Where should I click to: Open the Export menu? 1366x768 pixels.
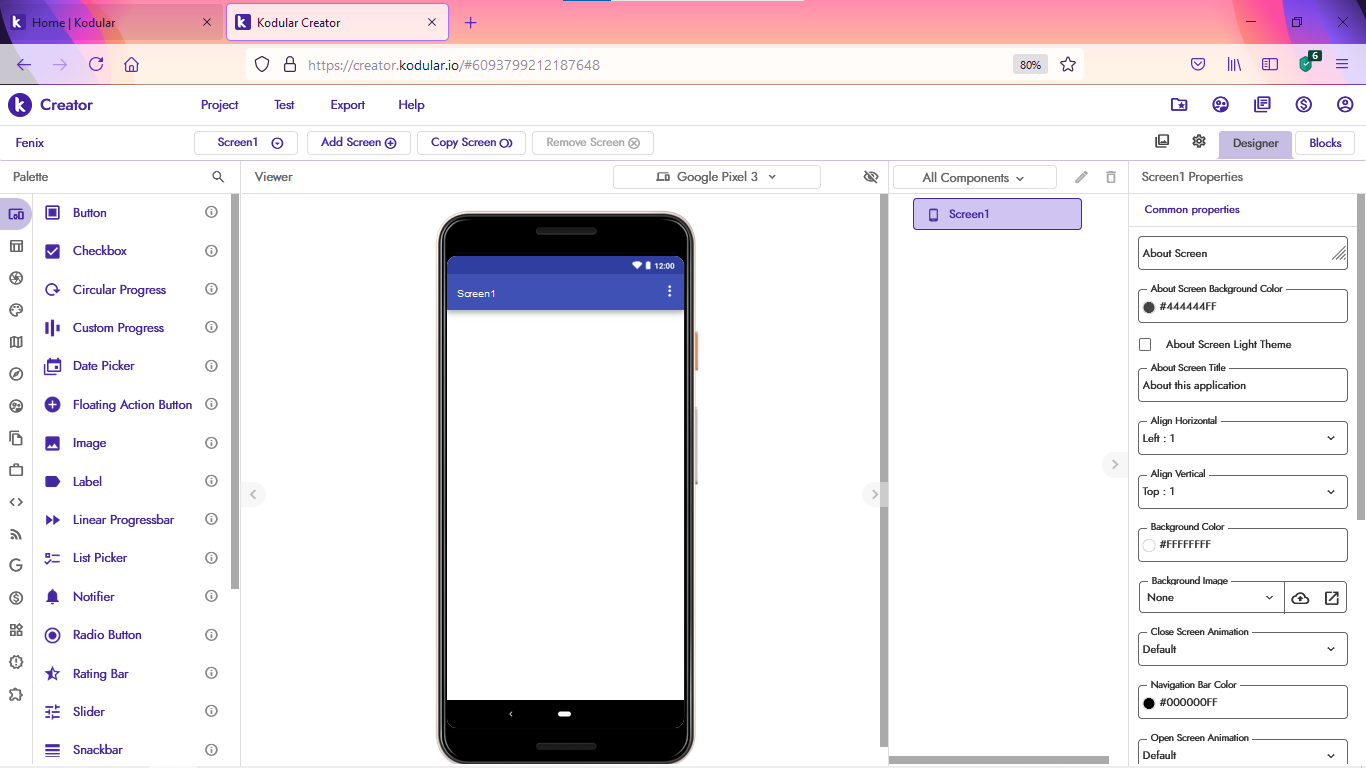pos(347,105)
